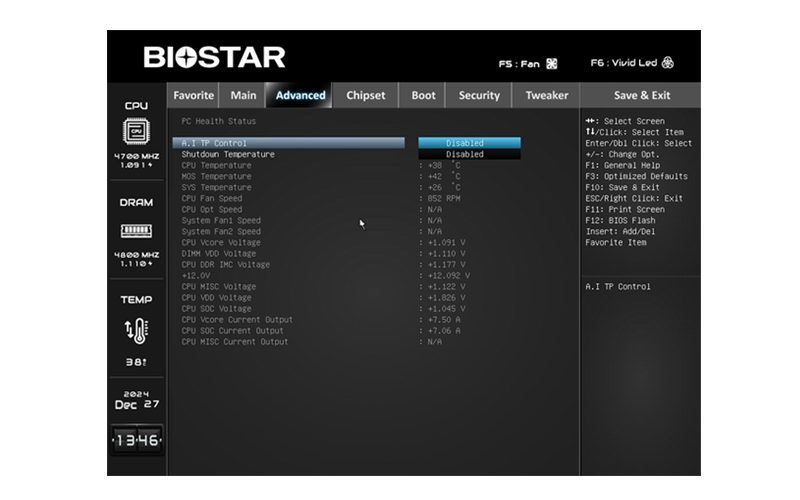Click the F1: General Help line

[622, 165]
